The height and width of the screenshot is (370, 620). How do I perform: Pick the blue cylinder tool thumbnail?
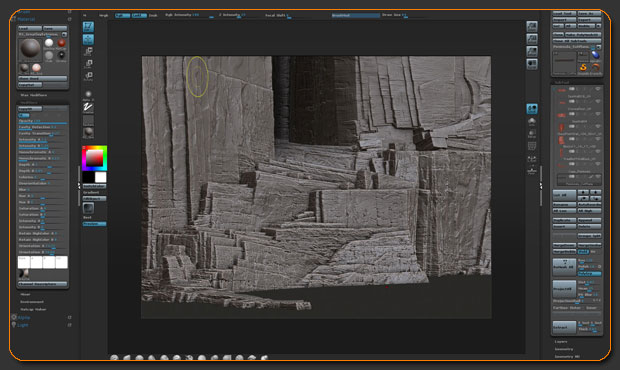pyautogui.click(x=595, y=55)
